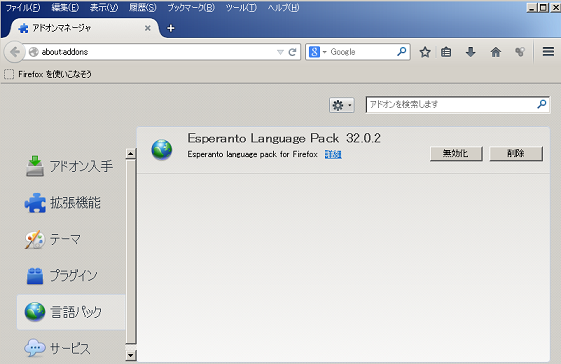The image size is (561, 364).
Task: Open a new tab with plus button
Action: 171,28
